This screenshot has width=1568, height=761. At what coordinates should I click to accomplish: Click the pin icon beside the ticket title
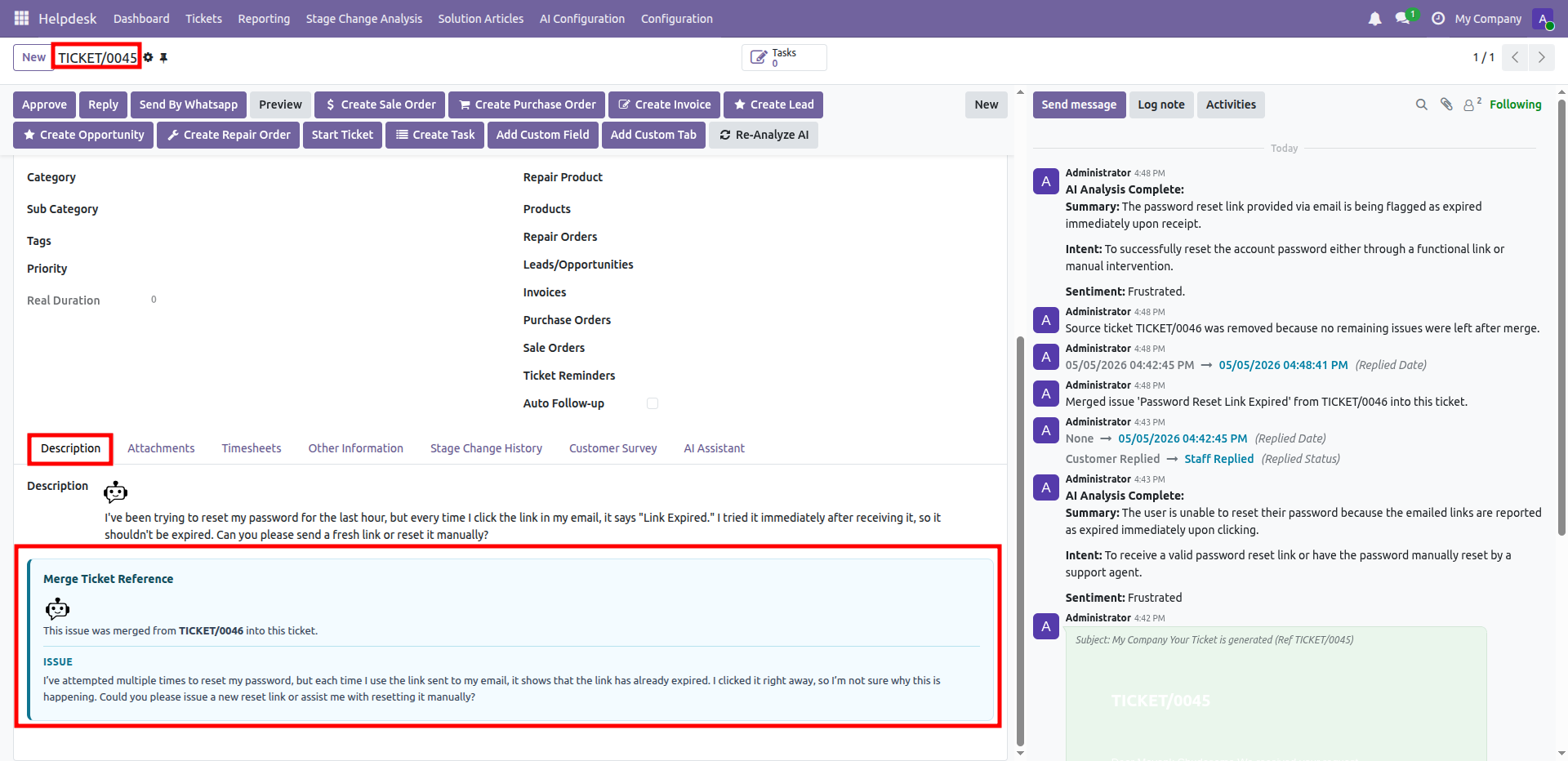click(x=163, y=57)
